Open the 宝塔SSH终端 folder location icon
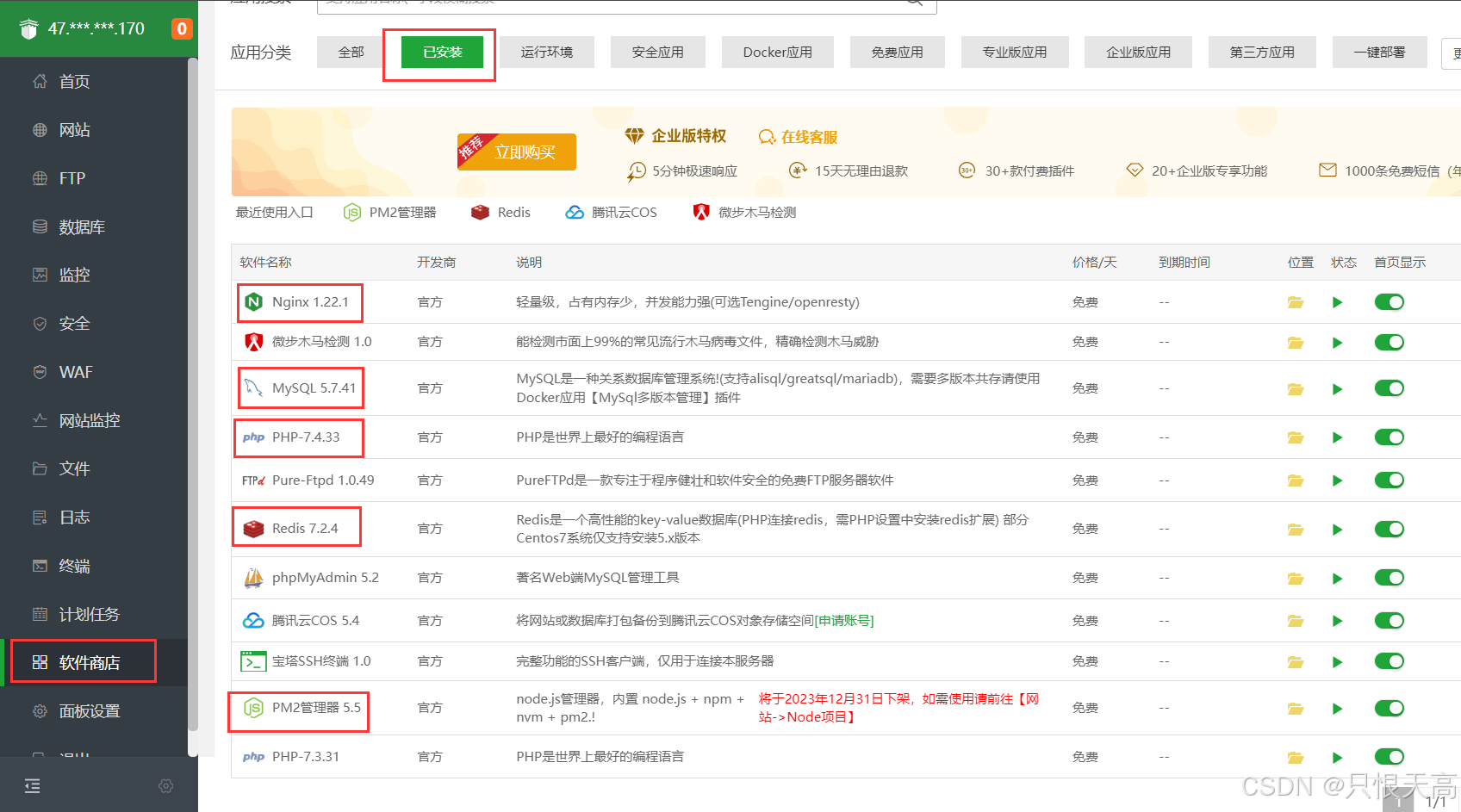Image resolution: width=1461 pixels, height=812 pixels. pos(1296,662)
